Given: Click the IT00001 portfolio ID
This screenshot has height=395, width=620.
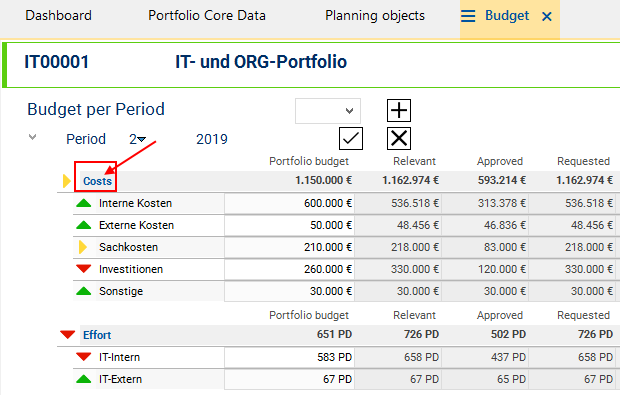Looking at the screenshot, I should pos(57,62).
